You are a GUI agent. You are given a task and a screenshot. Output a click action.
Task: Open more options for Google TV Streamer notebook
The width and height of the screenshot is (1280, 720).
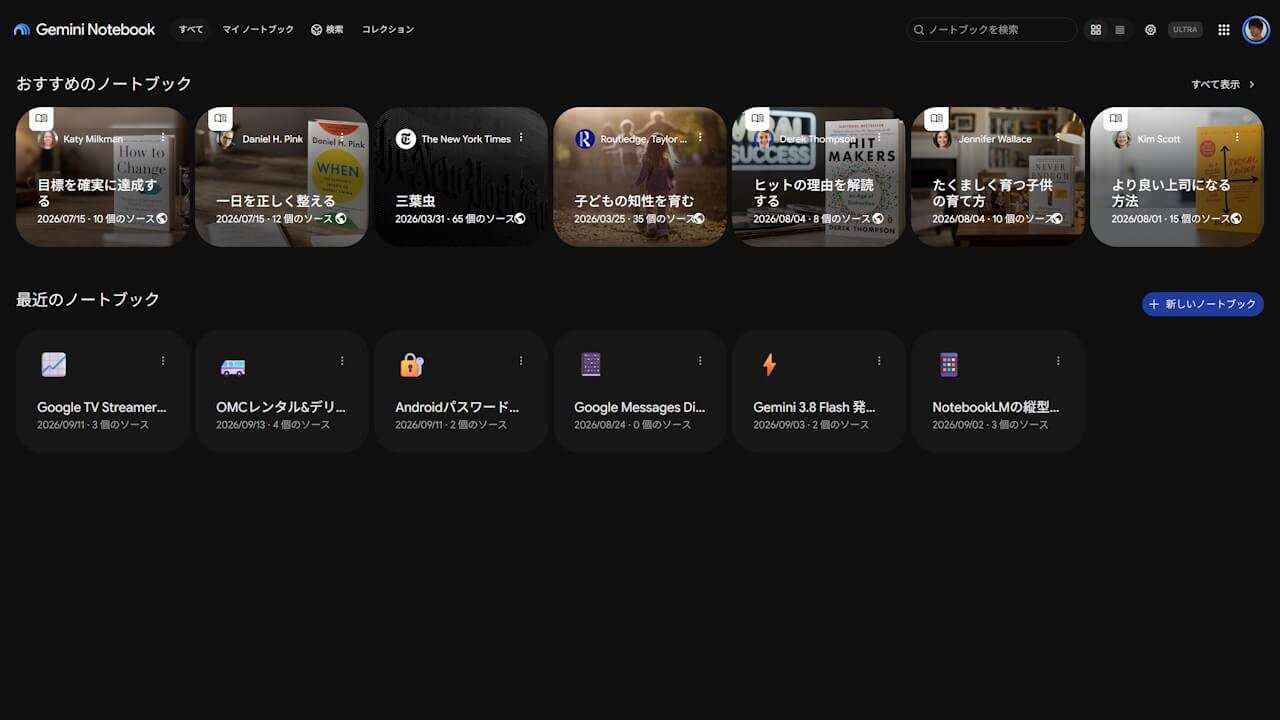[x=163, y=361]
